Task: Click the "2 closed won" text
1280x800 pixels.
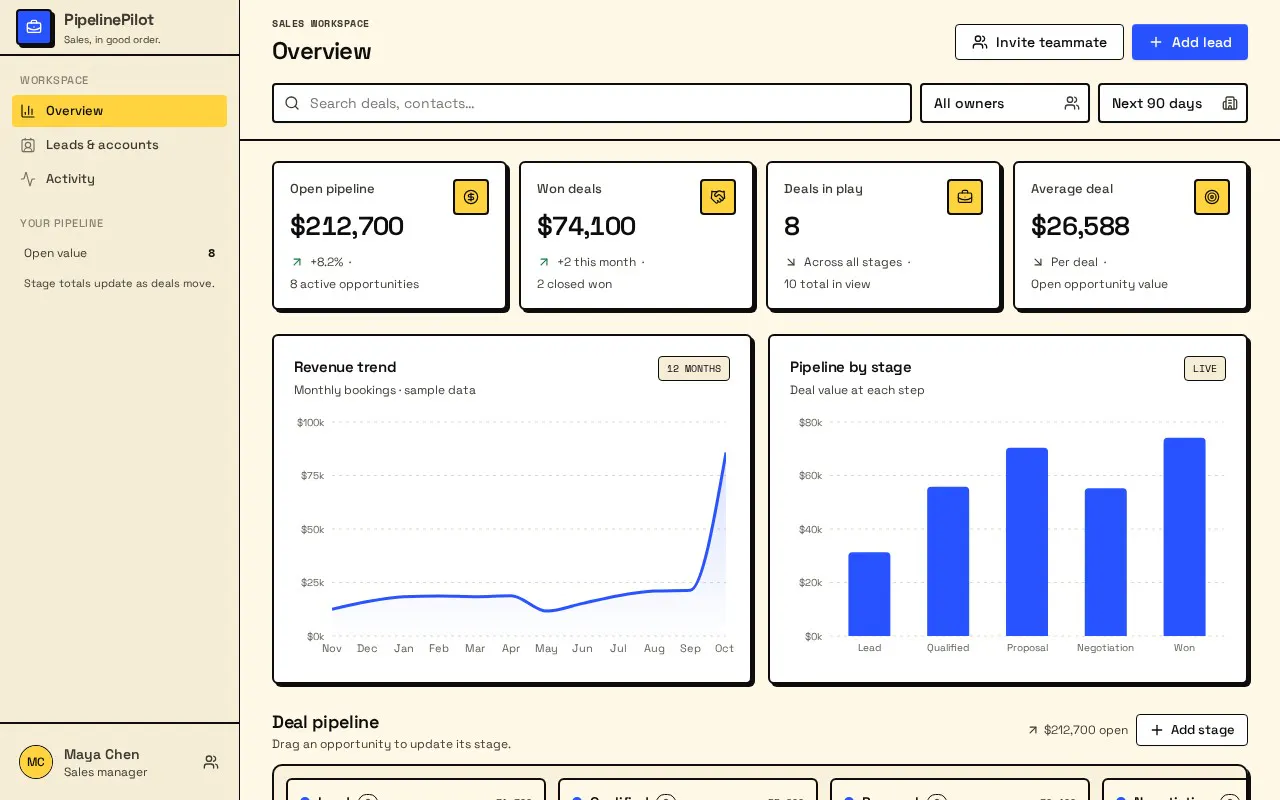Action: (574, 284)
